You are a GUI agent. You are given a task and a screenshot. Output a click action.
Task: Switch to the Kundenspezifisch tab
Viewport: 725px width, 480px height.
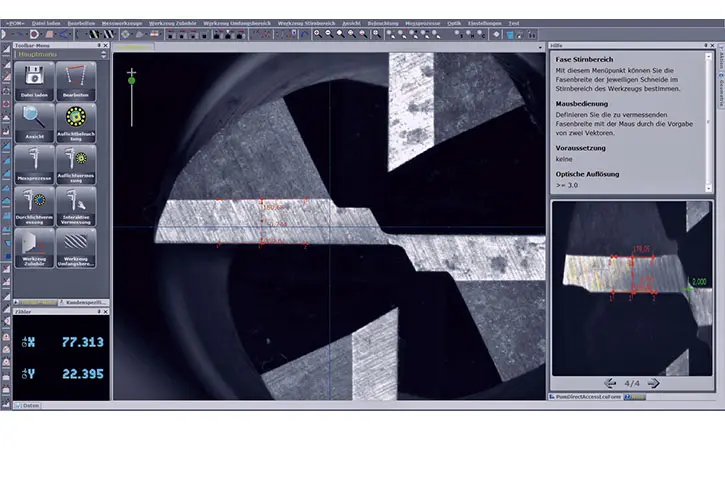[x=84, y=301]
